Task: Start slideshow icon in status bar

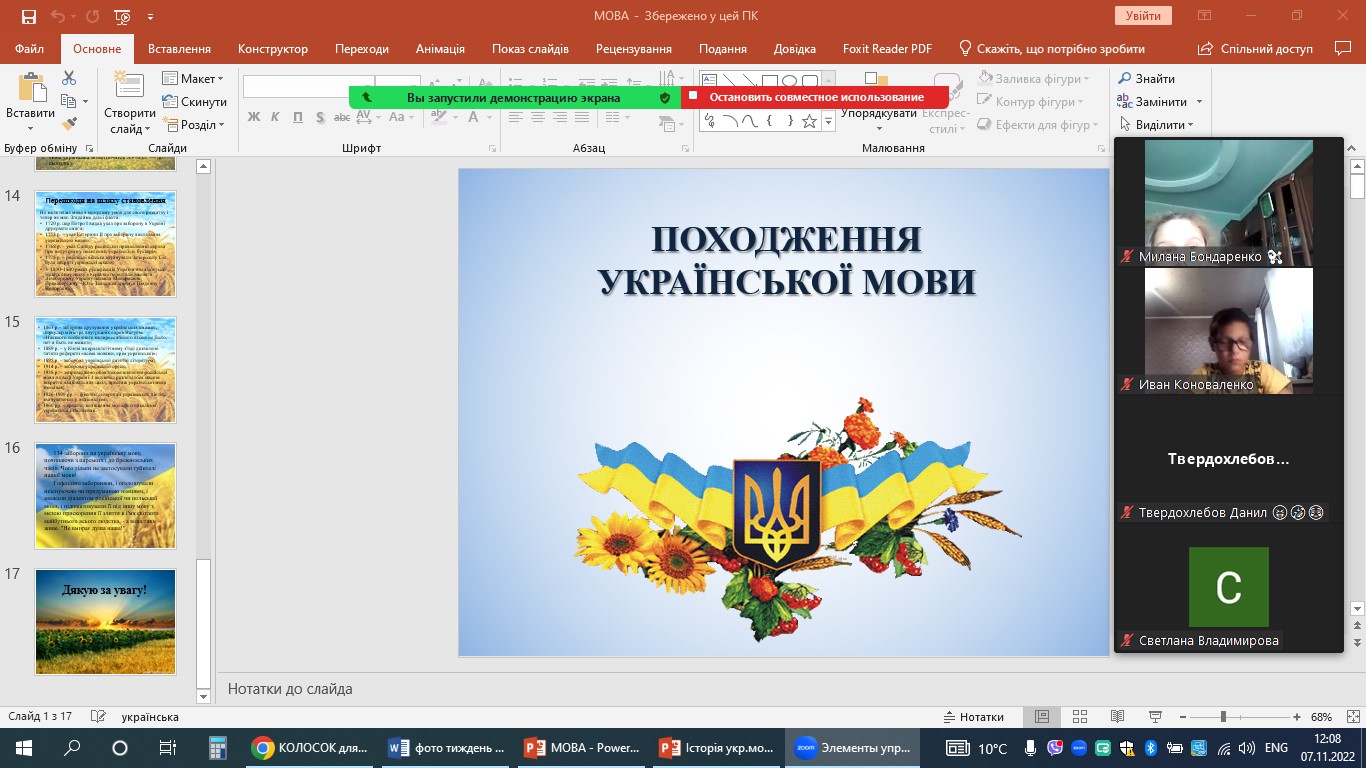Action: pos(1156,717)
